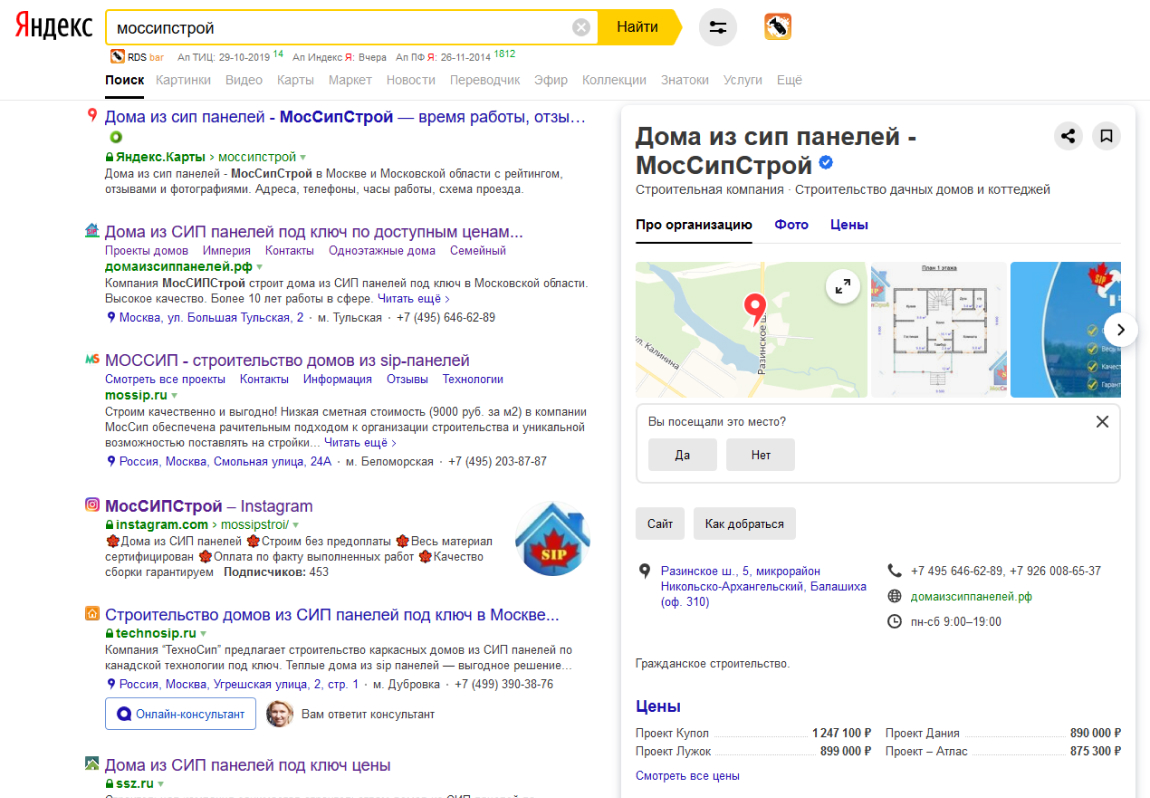Expand 'Читать ещё' in the mossip.ru snippet
1150x798 pixels.
click(x=360, y=442)
